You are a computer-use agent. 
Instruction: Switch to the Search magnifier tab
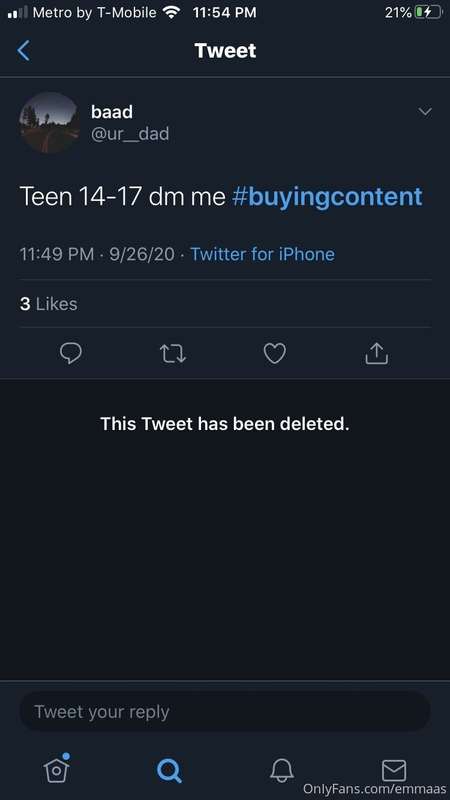(x=169, y=770)
